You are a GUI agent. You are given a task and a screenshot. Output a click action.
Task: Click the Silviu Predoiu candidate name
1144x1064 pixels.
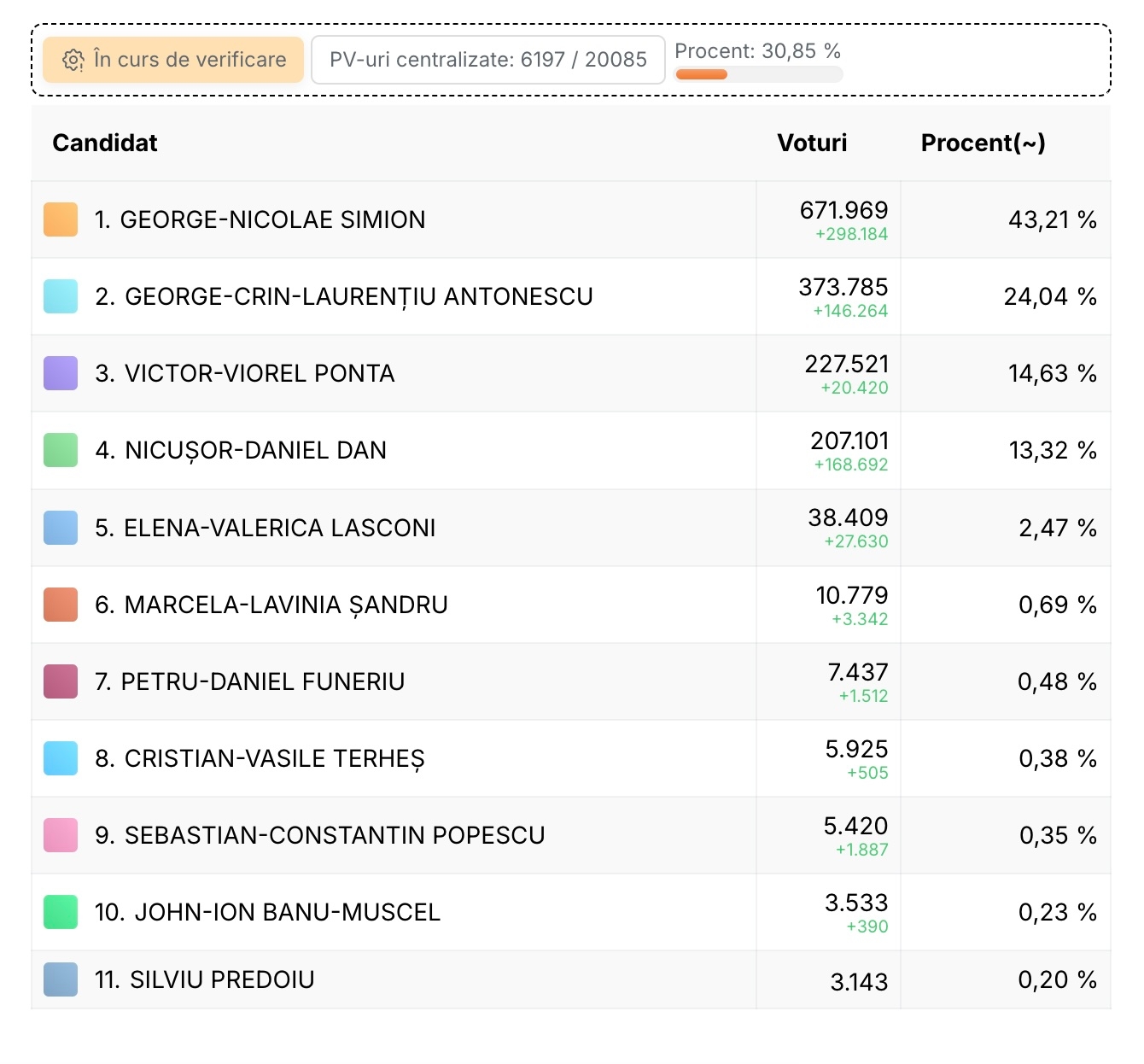click(221, 979)
